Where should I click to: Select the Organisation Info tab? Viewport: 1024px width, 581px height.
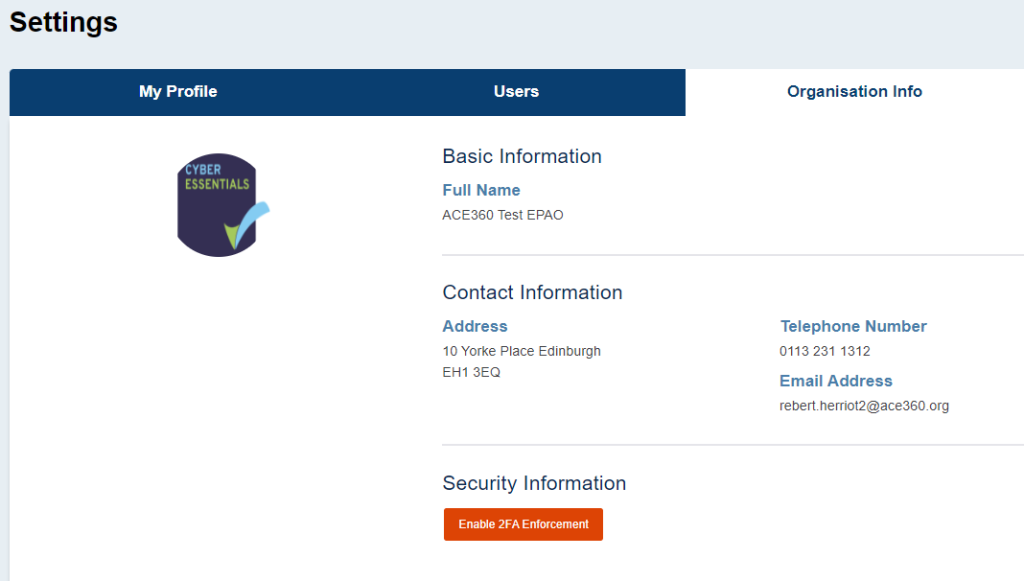[854, 92]
